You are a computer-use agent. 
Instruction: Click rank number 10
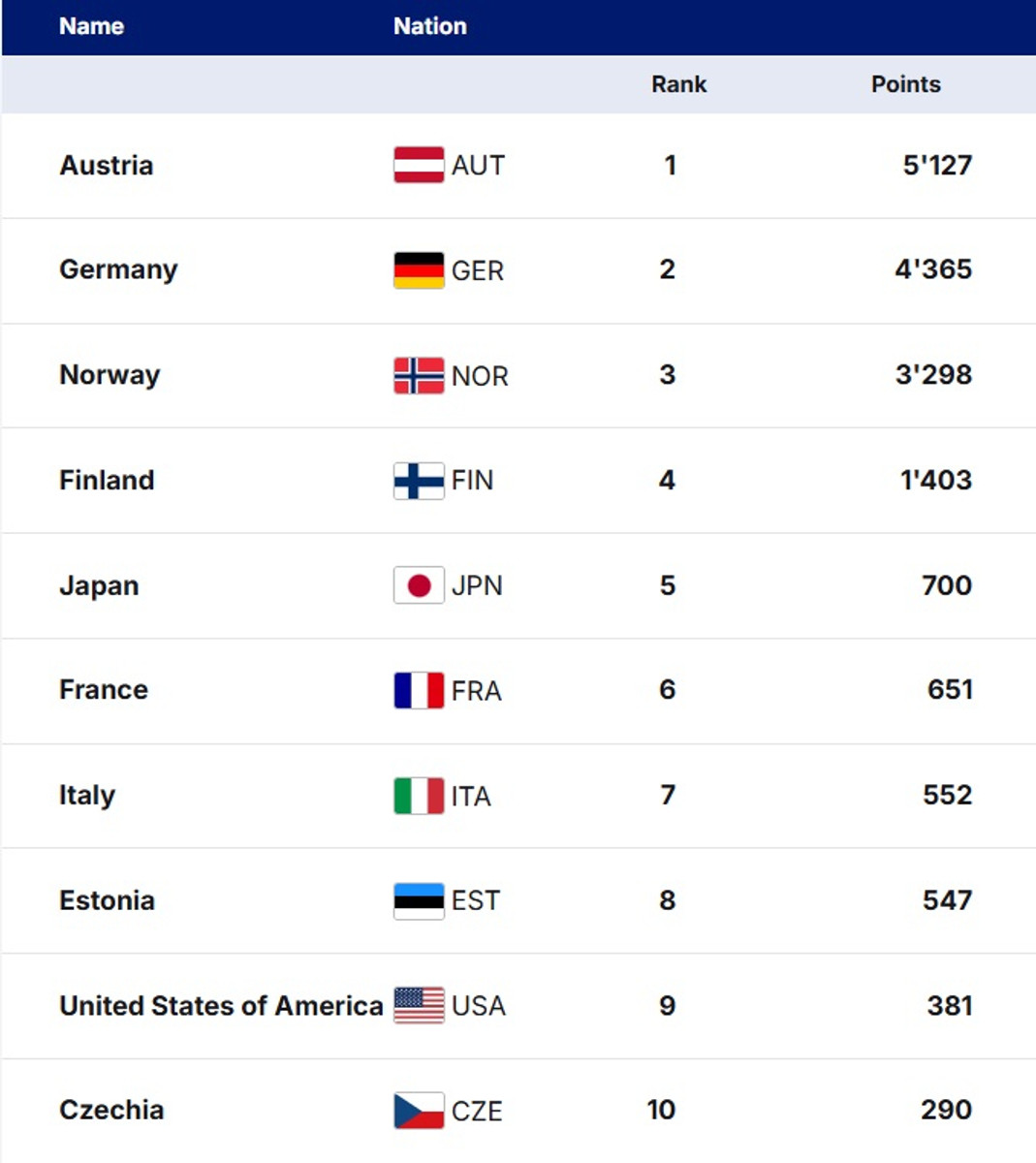click(x=661, y=1110)
